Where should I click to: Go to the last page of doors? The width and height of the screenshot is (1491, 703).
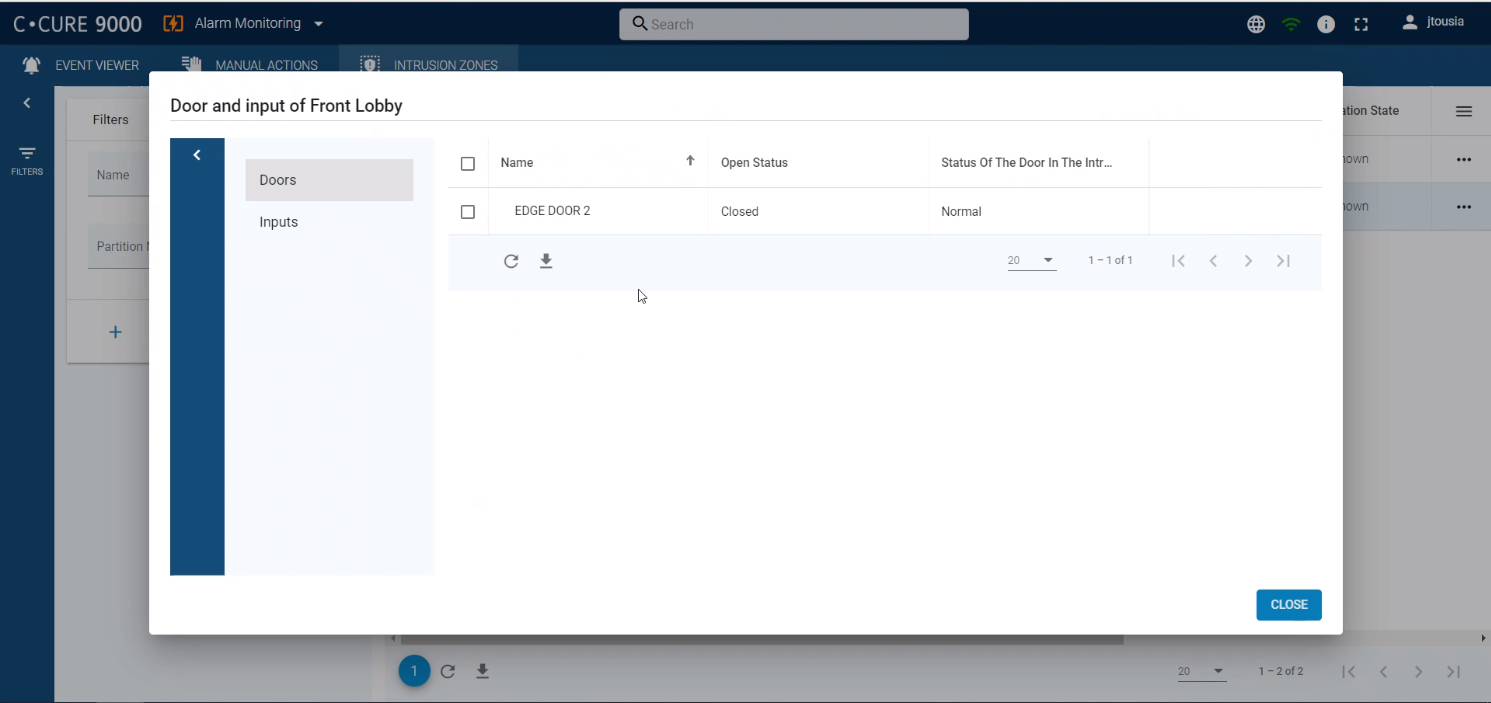1283,261
